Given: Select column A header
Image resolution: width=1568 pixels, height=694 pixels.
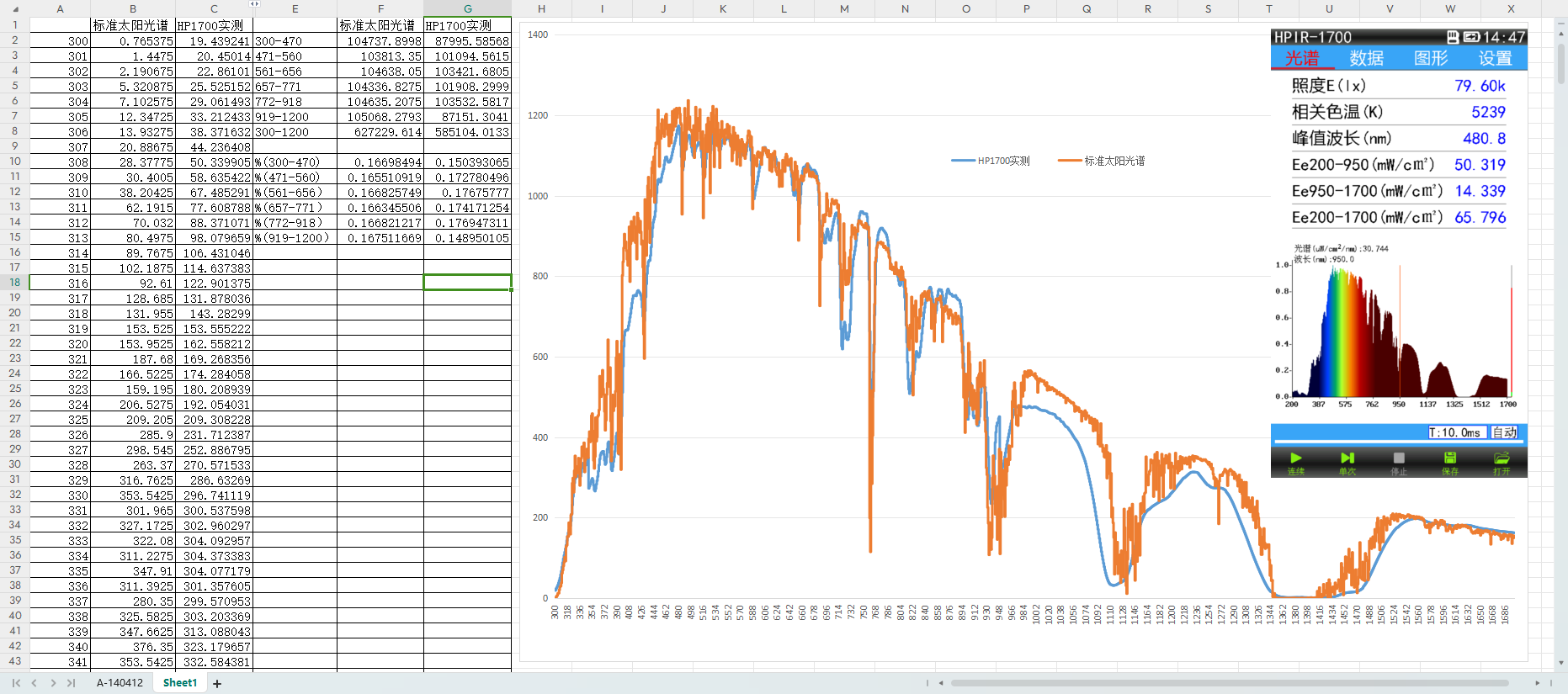Looking at the screenshot, I should (60, 8).
